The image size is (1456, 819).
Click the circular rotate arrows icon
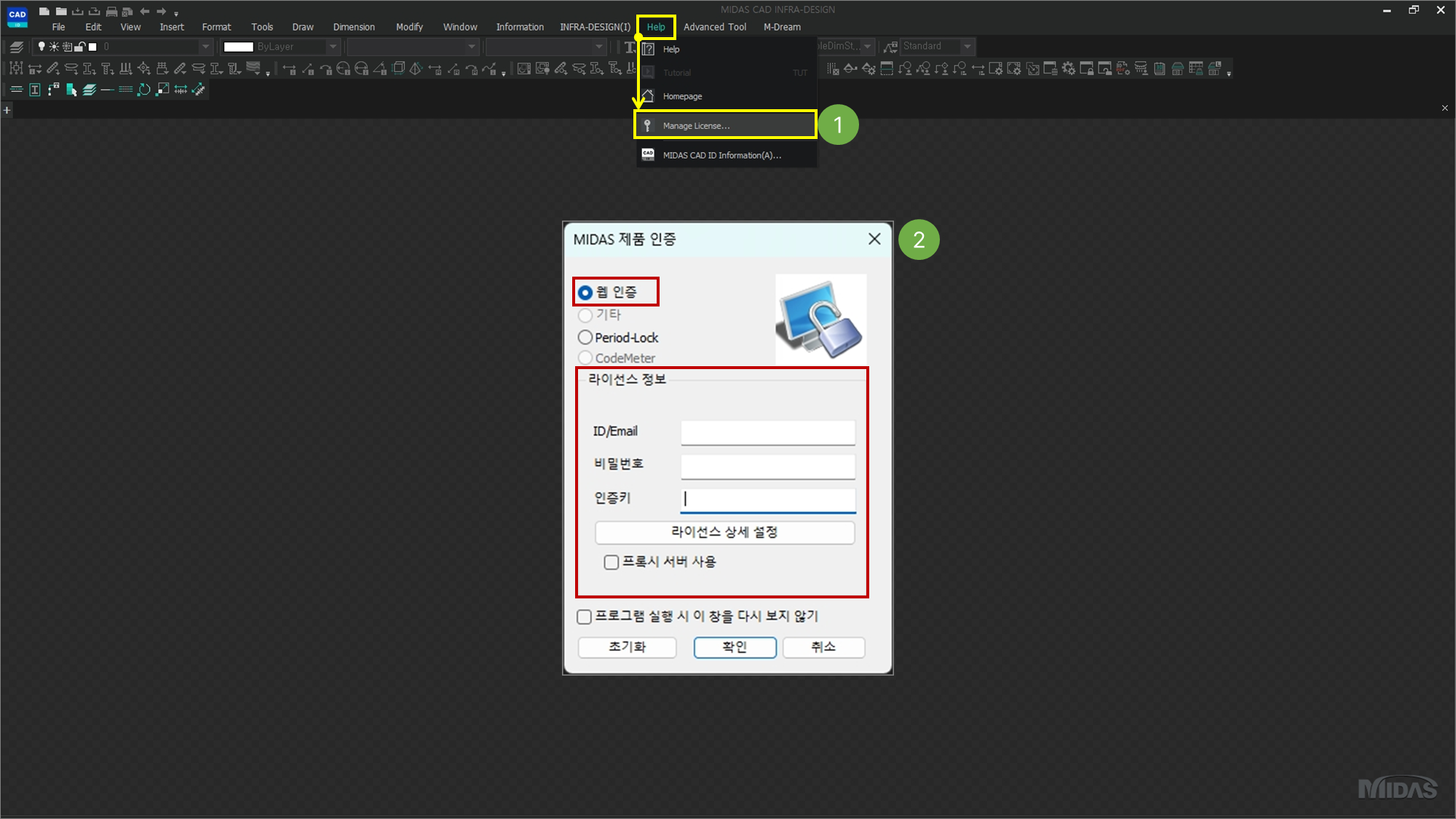click(x=144, y=90)
